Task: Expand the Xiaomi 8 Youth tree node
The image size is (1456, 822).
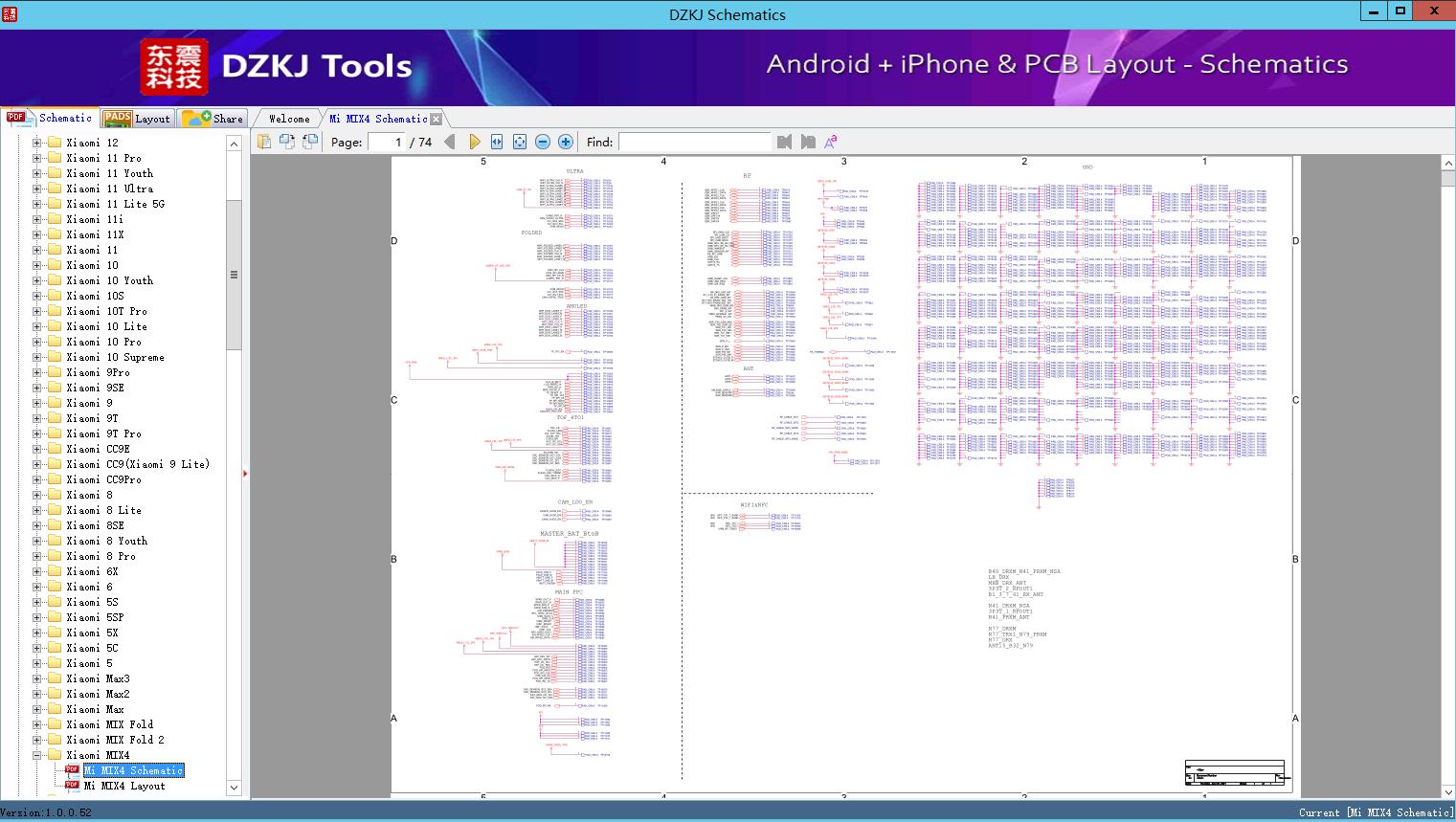Action: (x=36, y=541)
